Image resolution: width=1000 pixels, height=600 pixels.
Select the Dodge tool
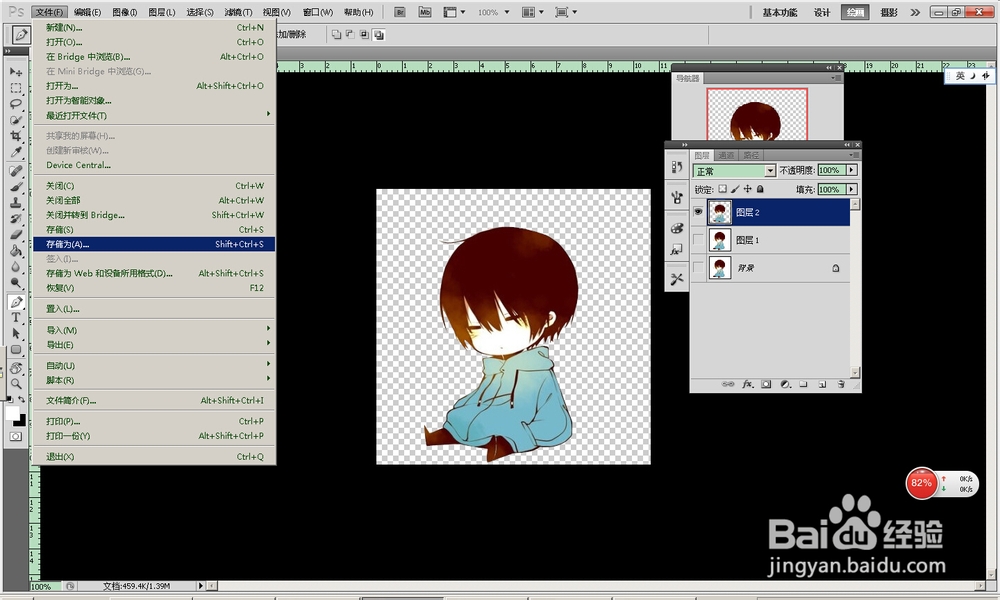[16, 282]
